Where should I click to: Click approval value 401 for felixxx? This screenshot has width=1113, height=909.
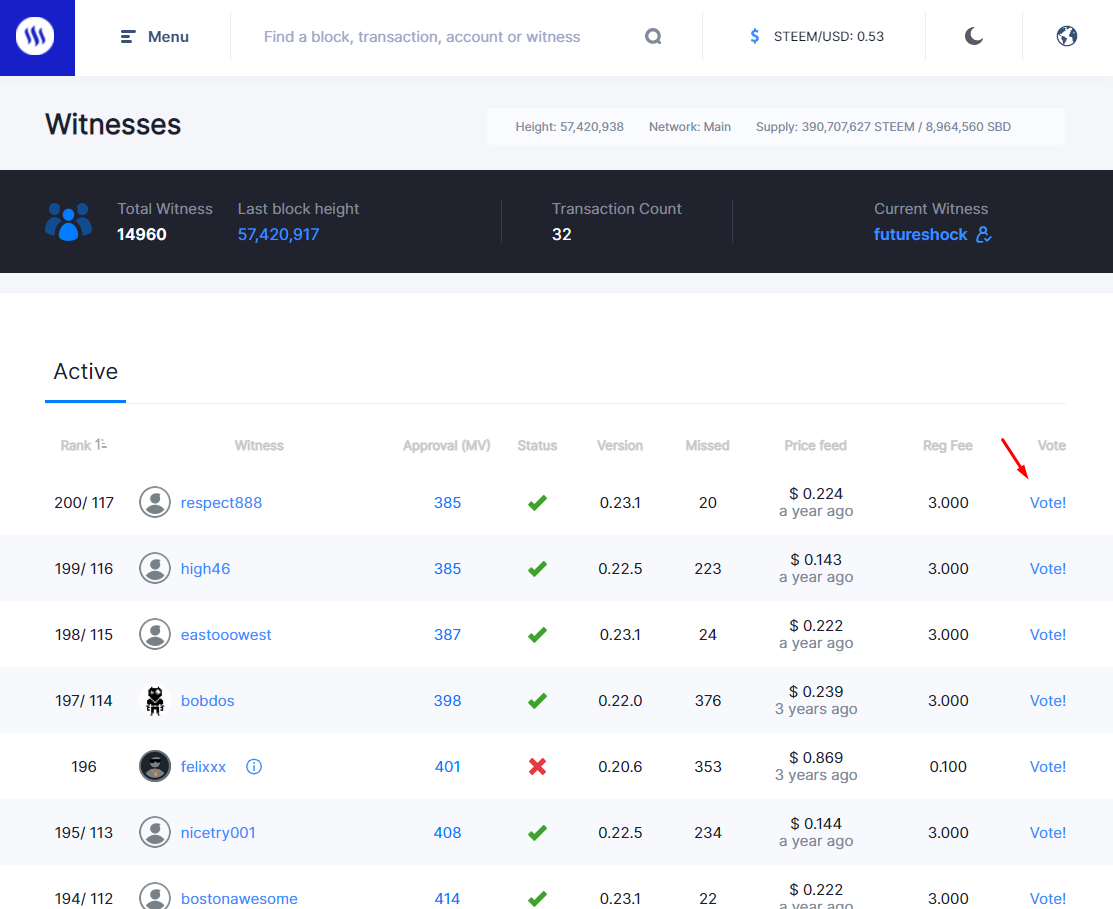[447, 766]
